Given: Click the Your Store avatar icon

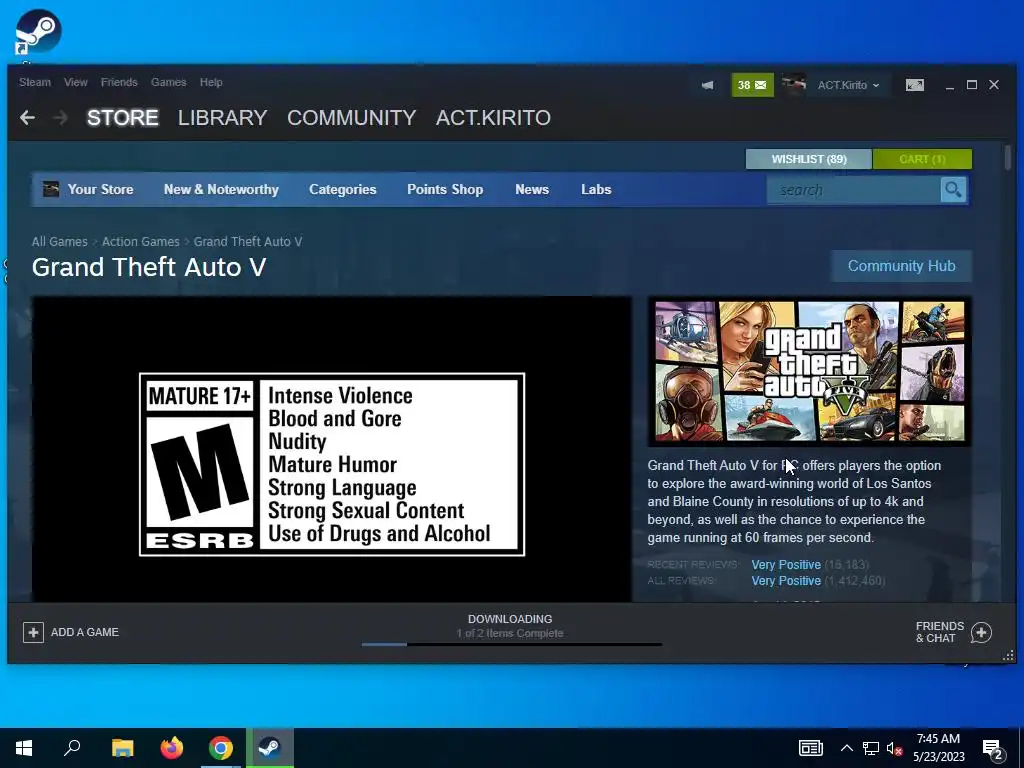Looking at the screenshot, I should coord(51,189).
